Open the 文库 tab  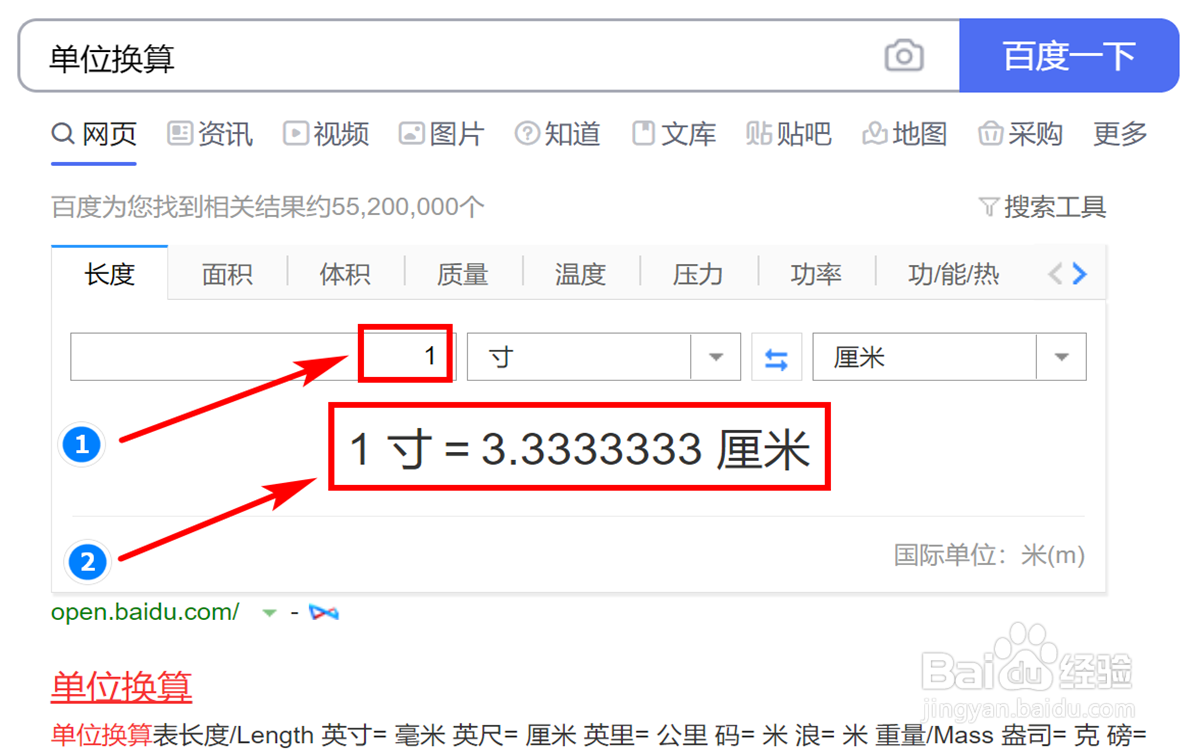pyautogui.click(x=674, y=134)
